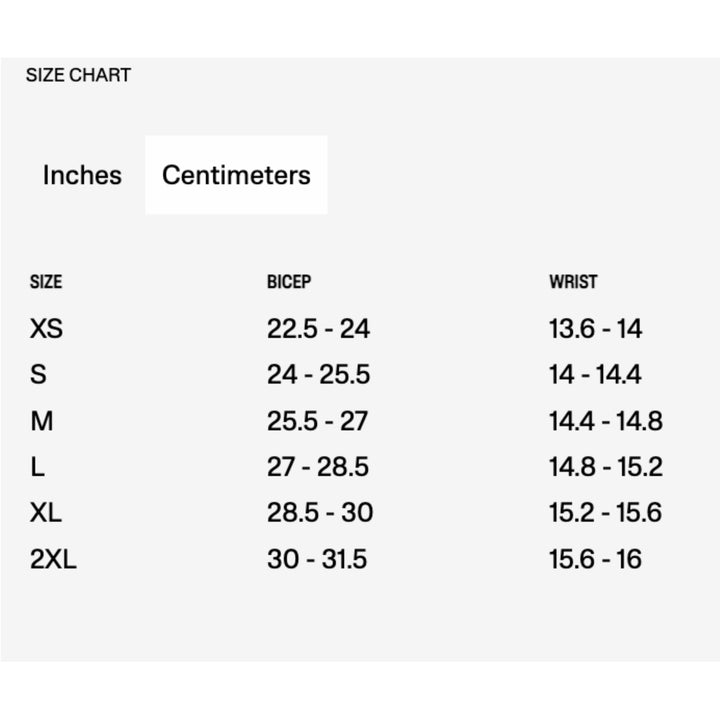
Task: Click the SIZE CHART heading
Action: pos(78,75)
